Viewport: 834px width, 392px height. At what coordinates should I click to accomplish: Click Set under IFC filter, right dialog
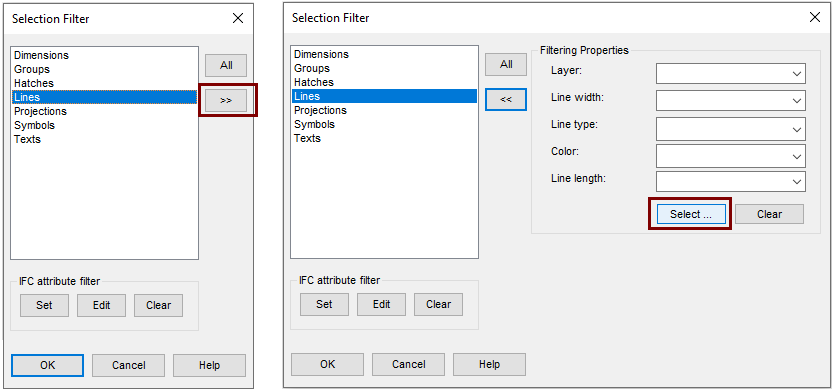click(324, 304)
